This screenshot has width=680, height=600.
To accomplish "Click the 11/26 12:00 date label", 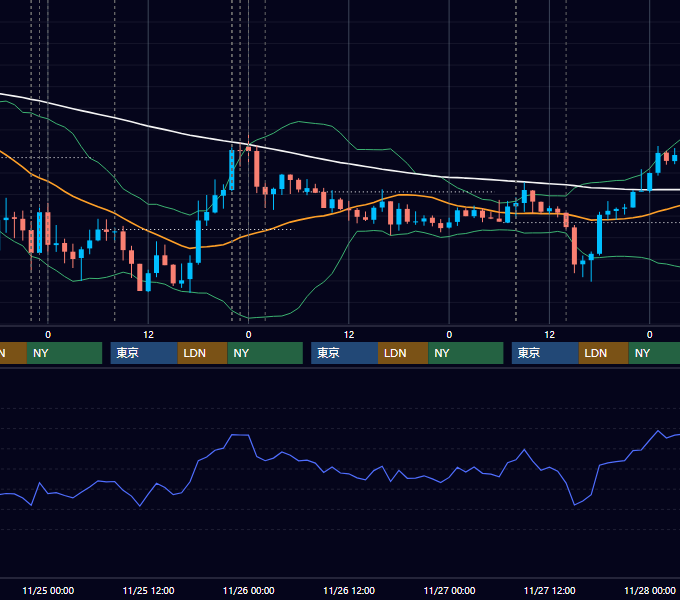I will coord(349,590).
